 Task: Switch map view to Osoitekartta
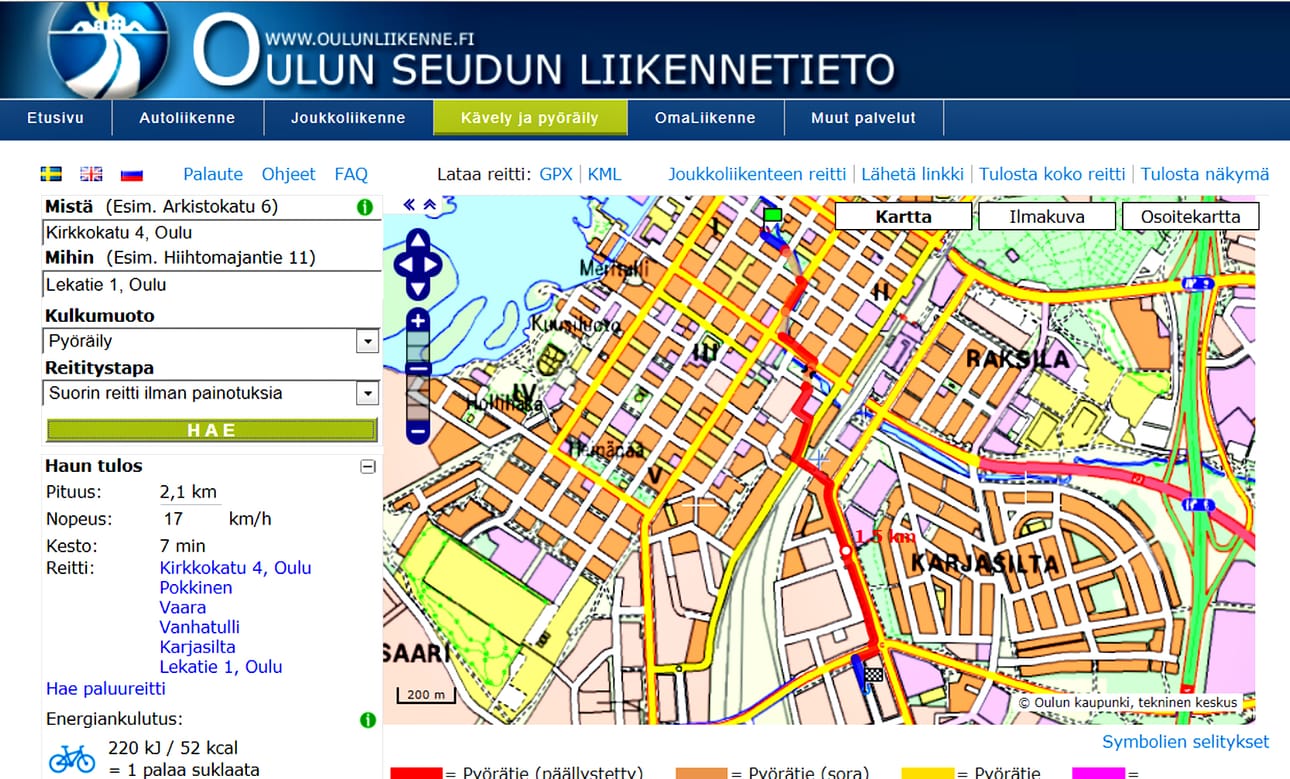pyautogui.click(x=1191, y=216)
